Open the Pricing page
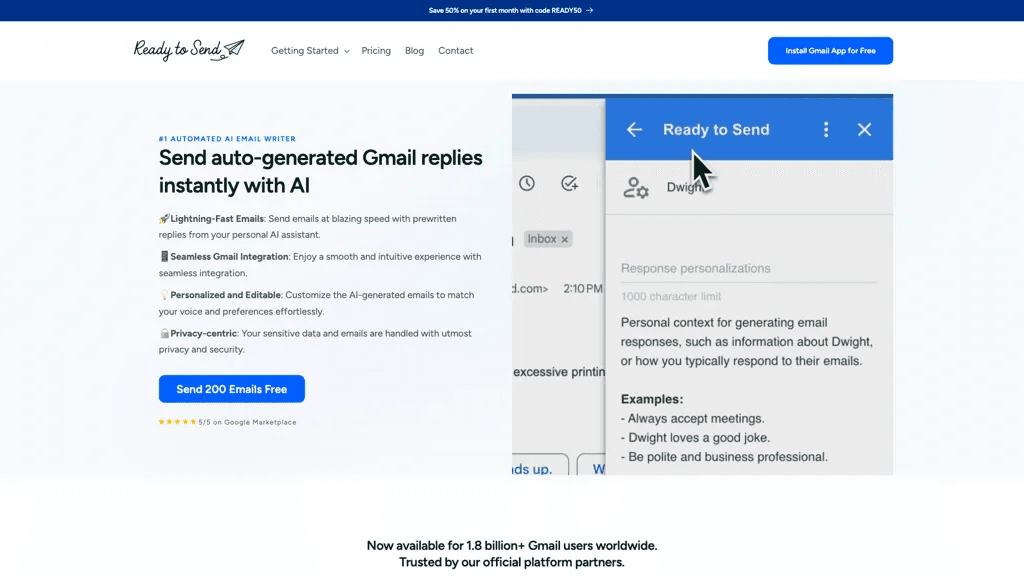Screen dimensions: 1024x576 [x=376, y=50]
